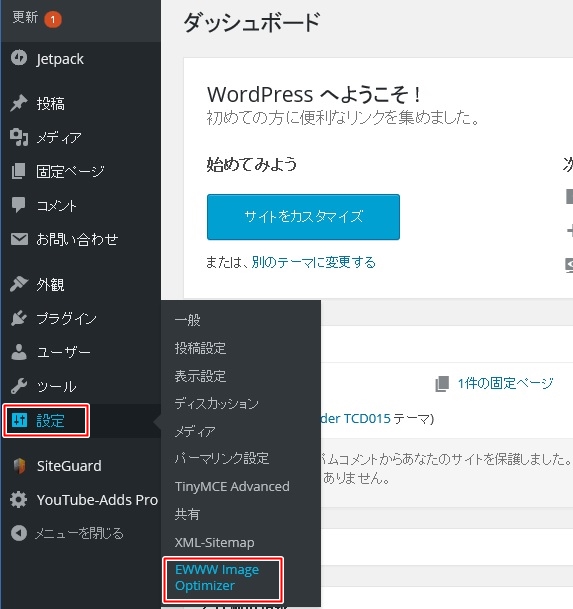Click the pages icon beside 固定ページ in the sidebar

19,171
